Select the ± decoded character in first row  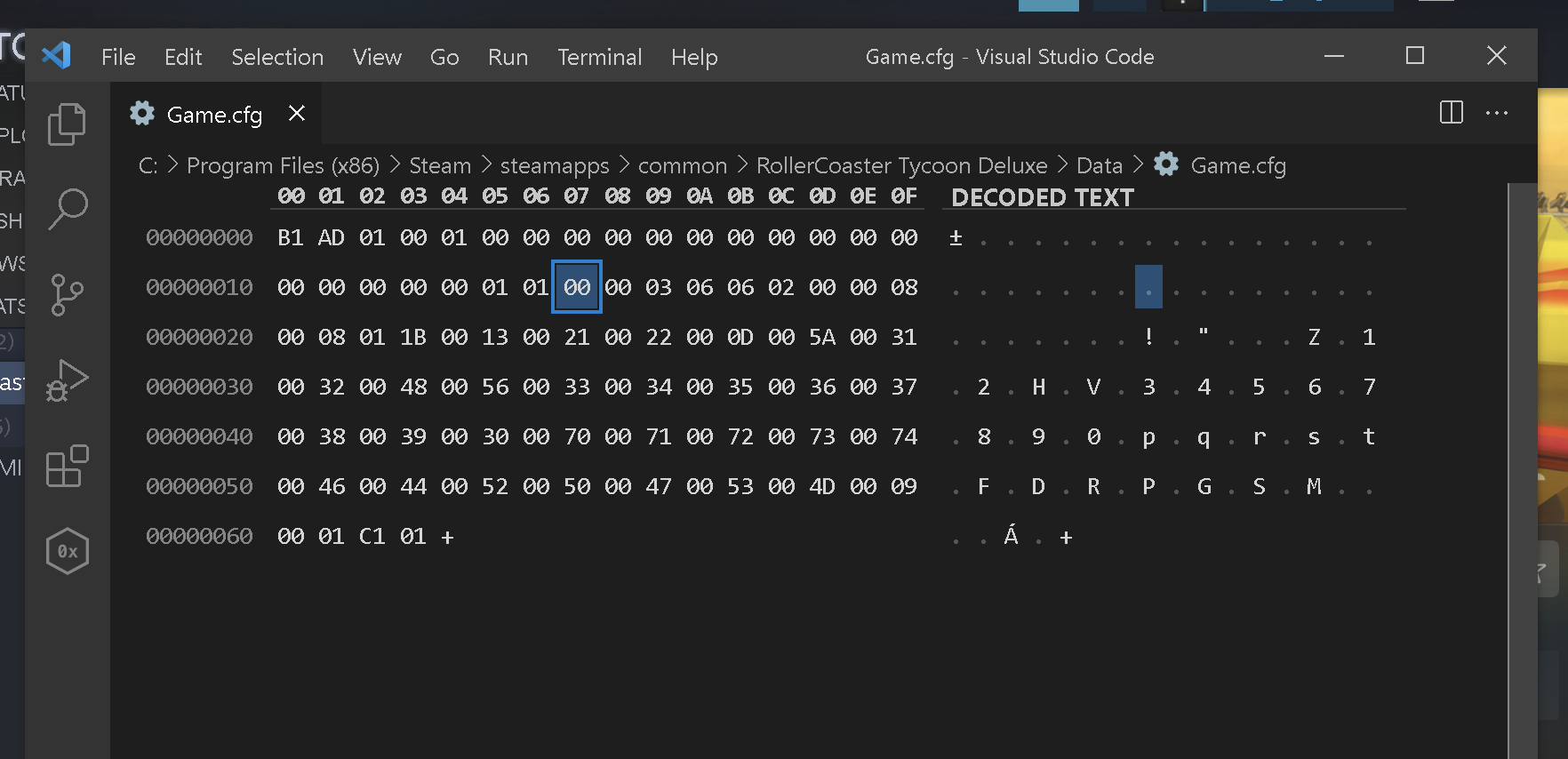point(956,237)
